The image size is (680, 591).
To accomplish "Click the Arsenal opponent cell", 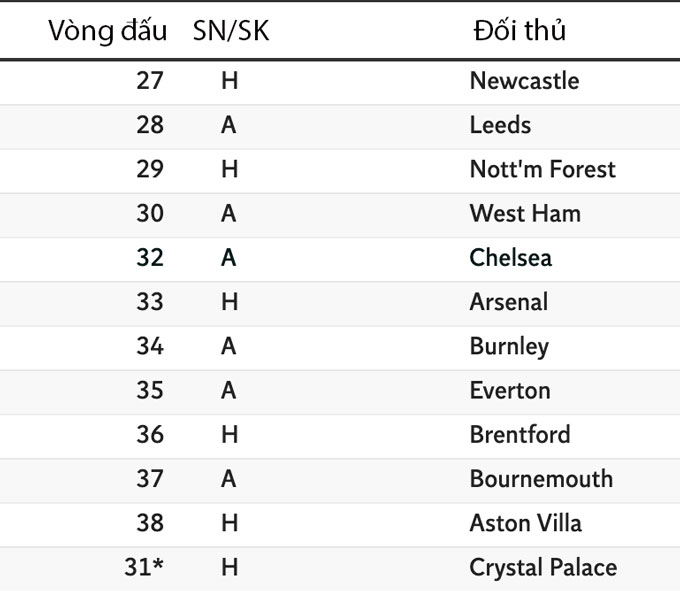I will point(508,301).
